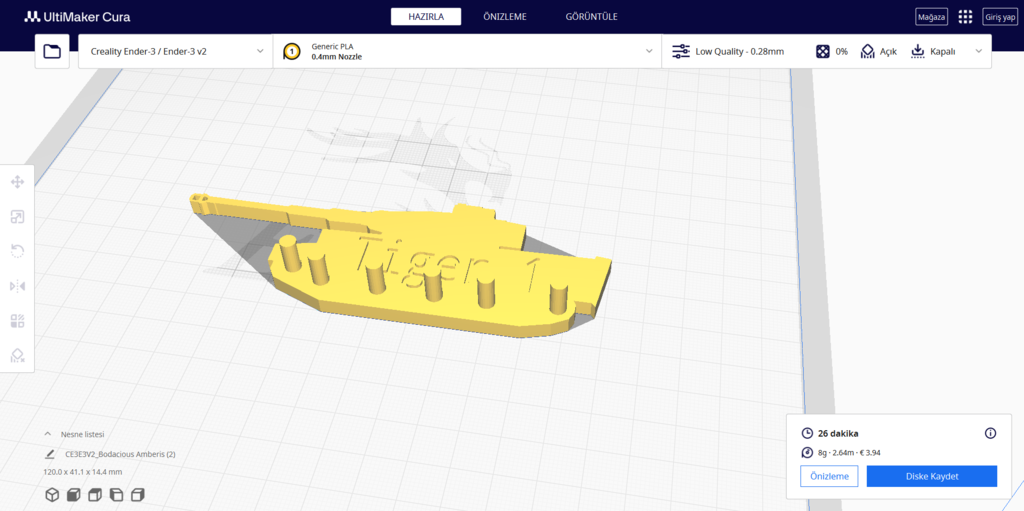Select the Mirror tool

click(x=18, y=286)
